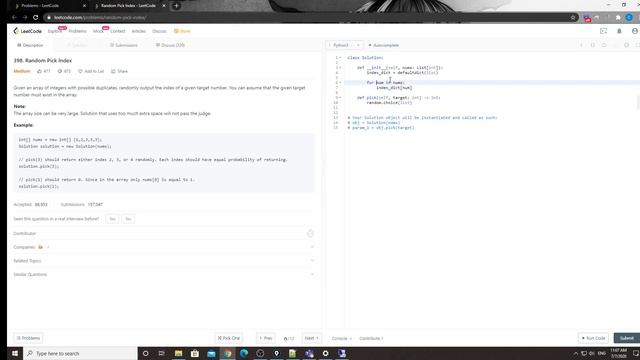Viewport: 640px width, 360px height.
Task: Click the Submit button
Action: point(627,338)
